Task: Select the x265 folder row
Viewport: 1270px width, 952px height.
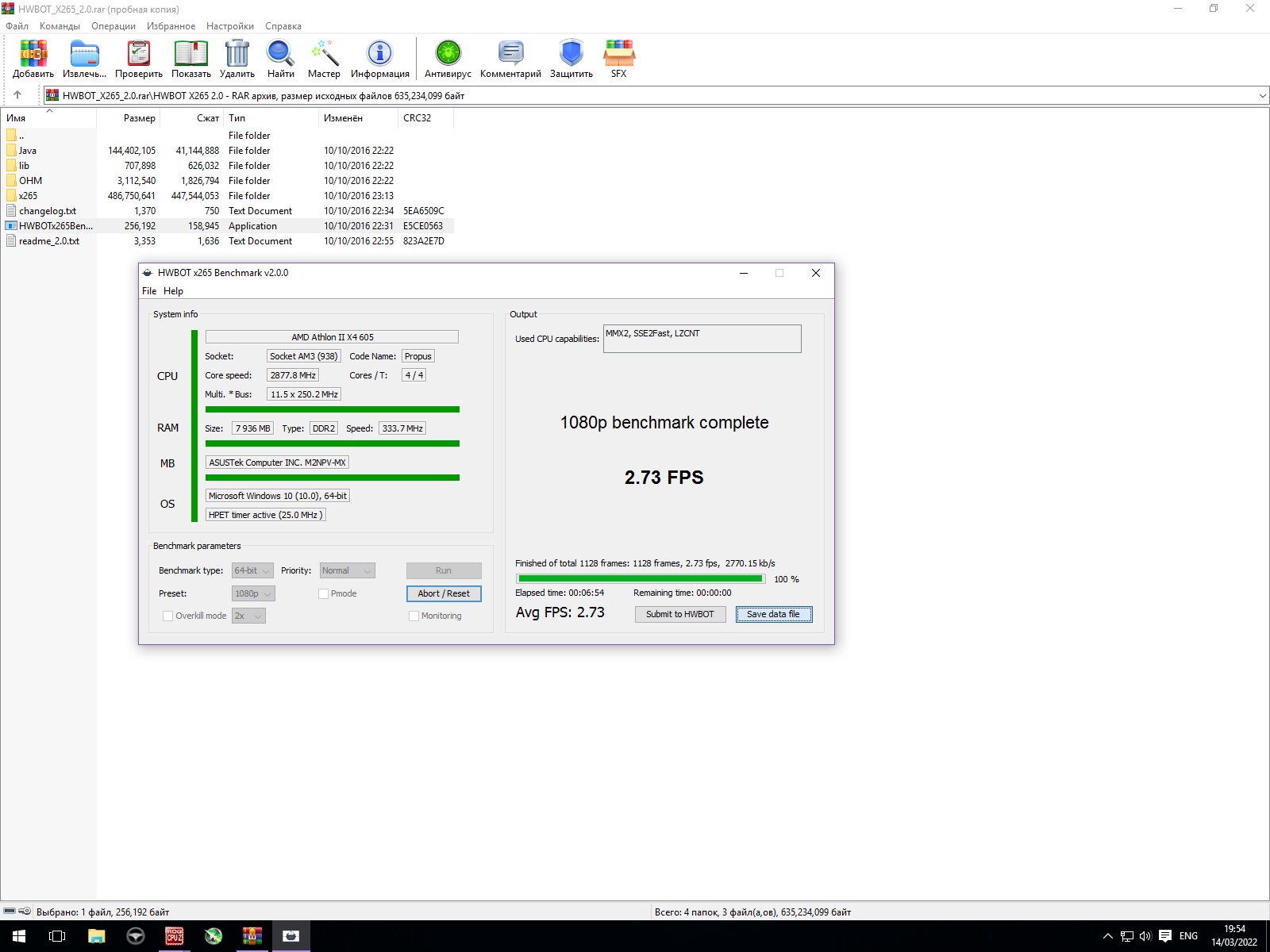Action: (228, 196)
